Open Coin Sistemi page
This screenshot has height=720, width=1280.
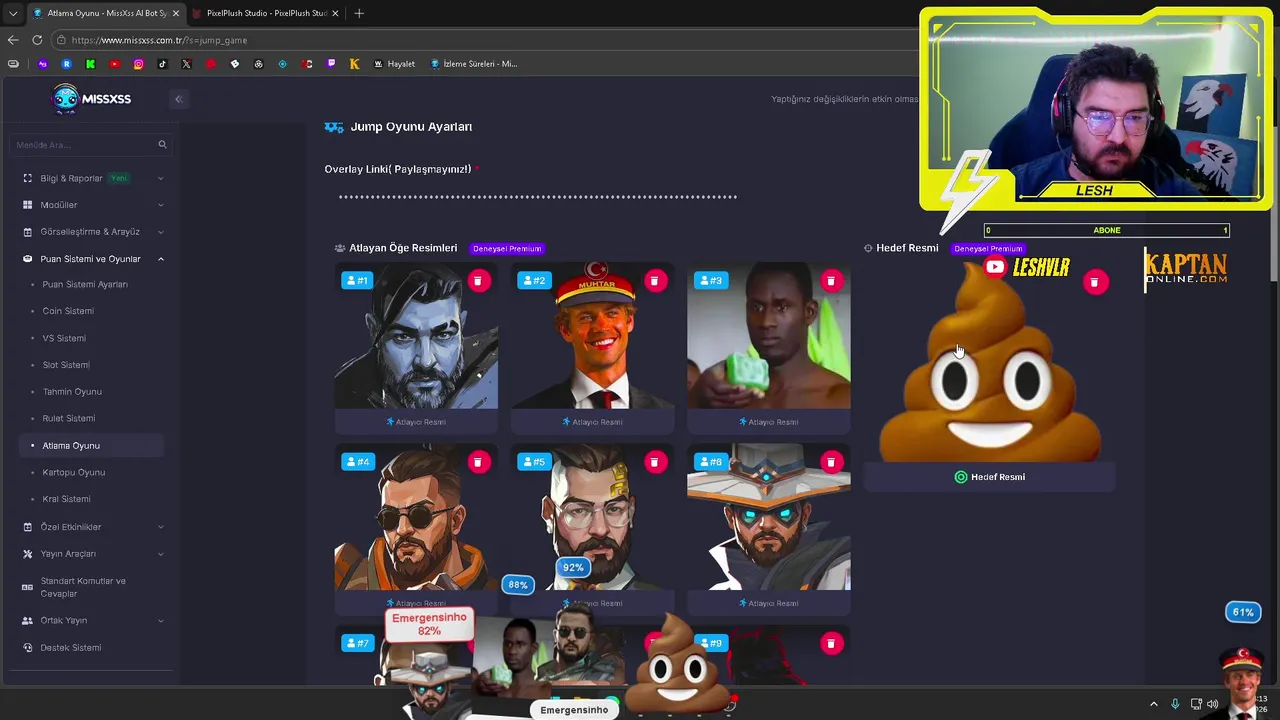[68, 311]
